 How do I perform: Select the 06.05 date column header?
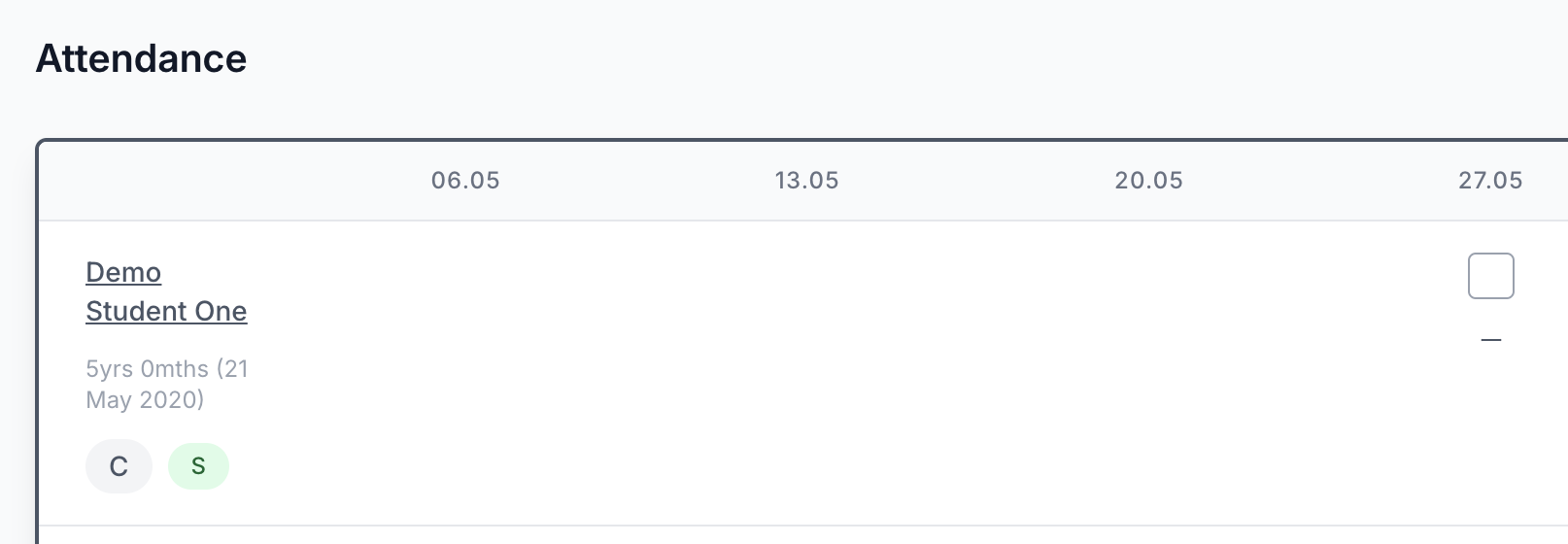[x=465, y=181]
